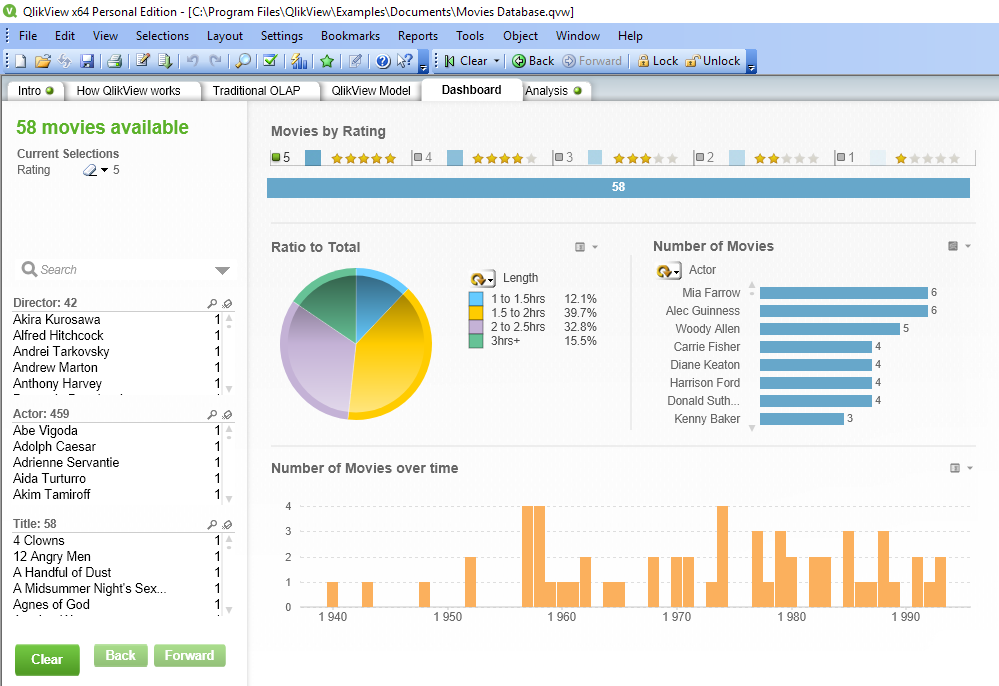
Task: Clear Title selections with its eraser icon
Action: click(227, 525)
